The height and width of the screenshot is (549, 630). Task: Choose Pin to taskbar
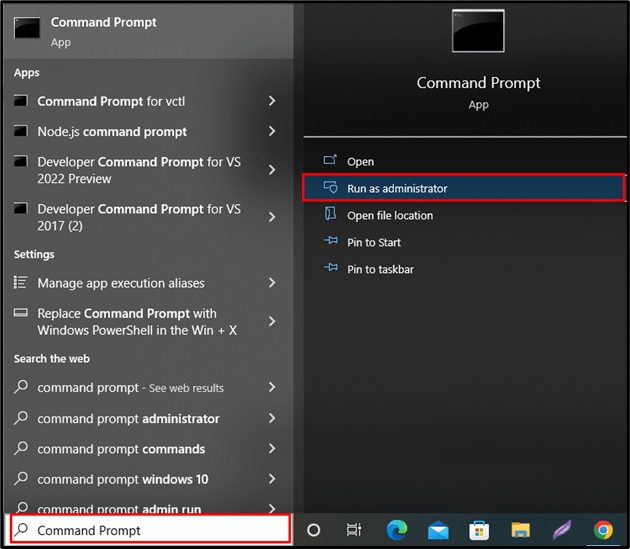pyautogui.click(x=464, y=269)
